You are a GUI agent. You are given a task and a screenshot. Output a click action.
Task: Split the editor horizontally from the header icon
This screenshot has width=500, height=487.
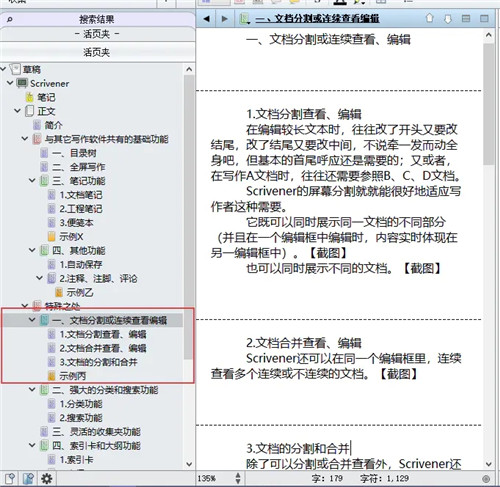[x=466, y=19]
